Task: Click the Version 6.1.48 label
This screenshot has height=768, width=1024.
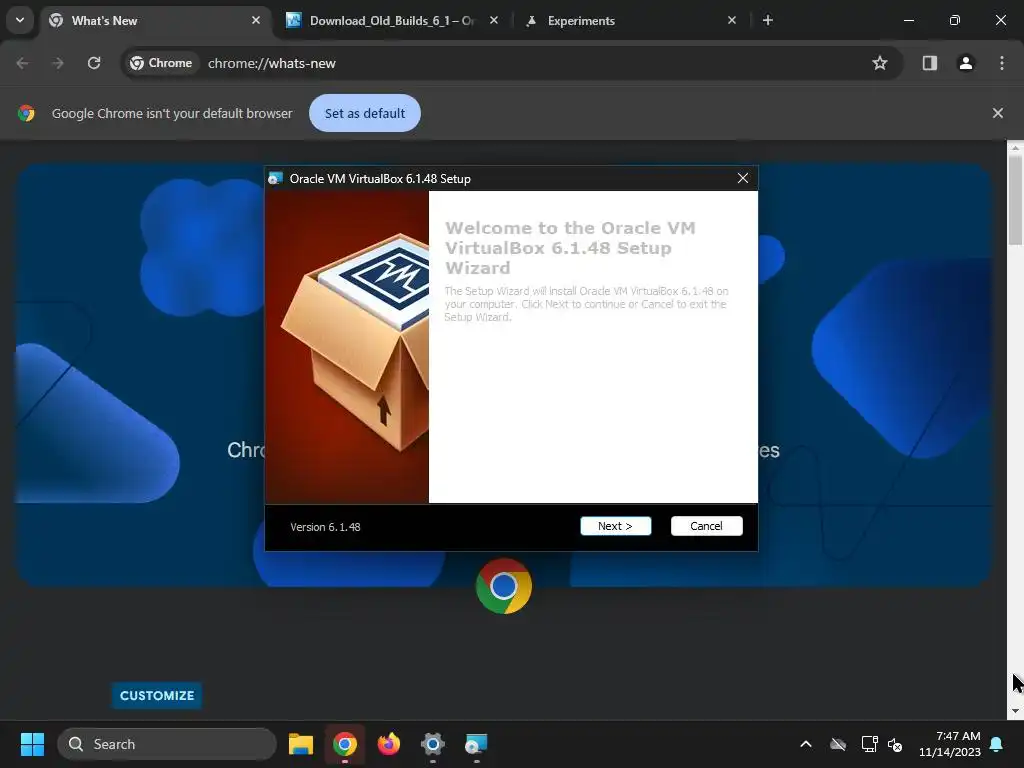Action: [x=325, y=527]
